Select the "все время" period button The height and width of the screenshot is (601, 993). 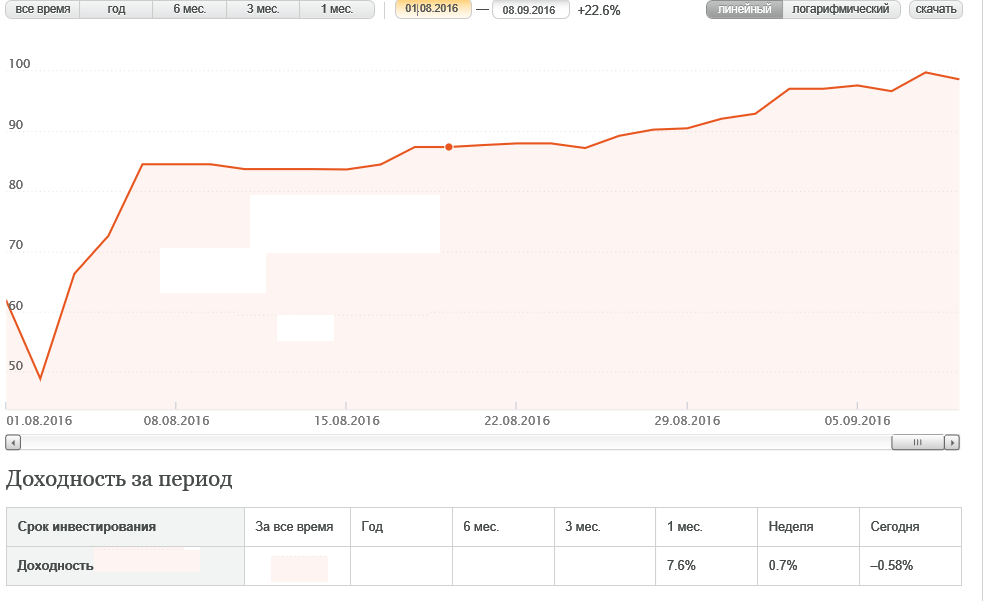pos(42,9)
